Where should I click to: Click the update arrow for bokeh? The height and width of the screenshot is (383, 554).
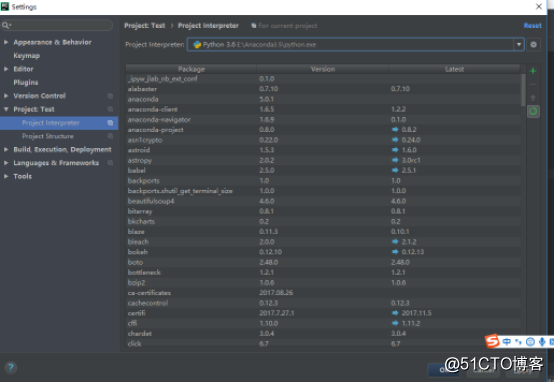click(x=395, y=252)
